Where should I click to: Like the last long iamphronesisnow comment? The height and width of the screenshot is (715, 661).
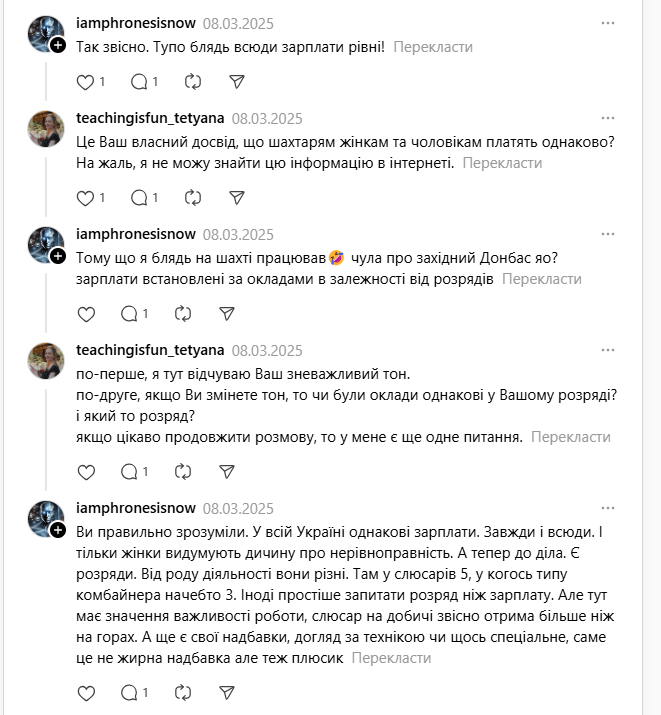pos(86,692)
